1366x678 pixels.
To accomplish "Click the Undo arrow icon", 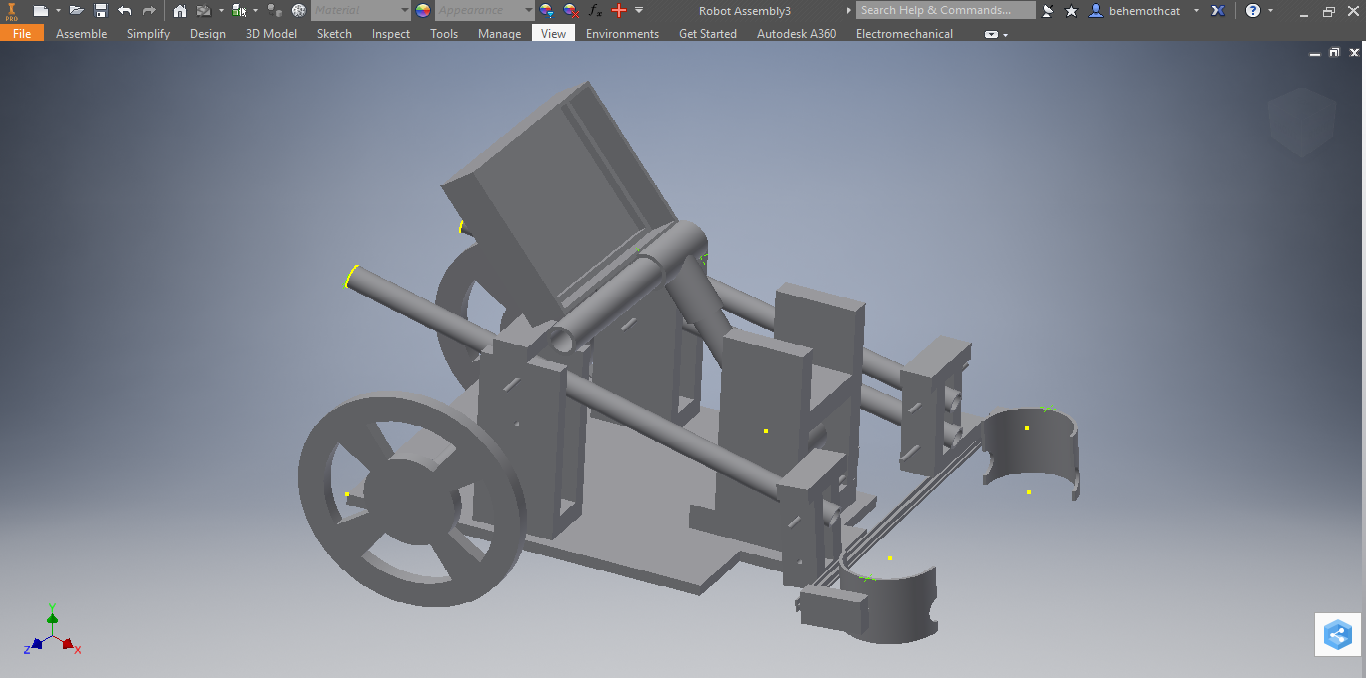I will (125, 10).
